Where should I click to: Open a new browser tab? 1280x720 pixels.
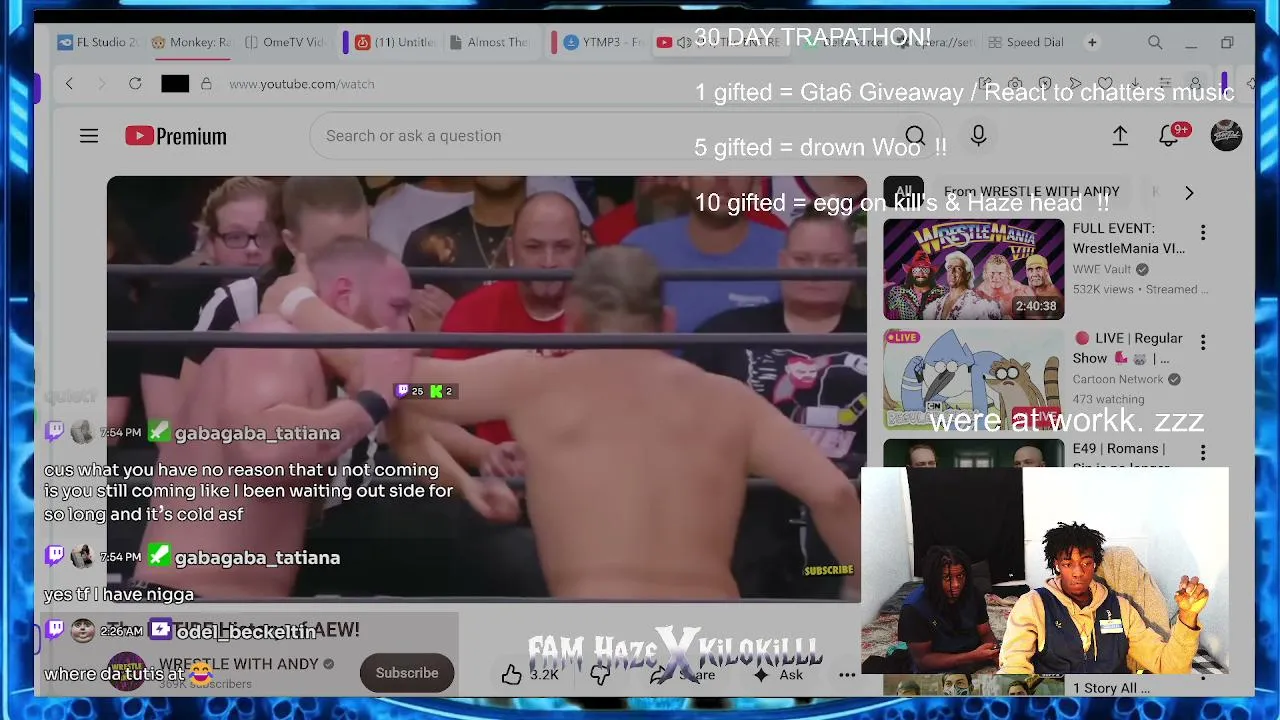tap(1092, 43)
